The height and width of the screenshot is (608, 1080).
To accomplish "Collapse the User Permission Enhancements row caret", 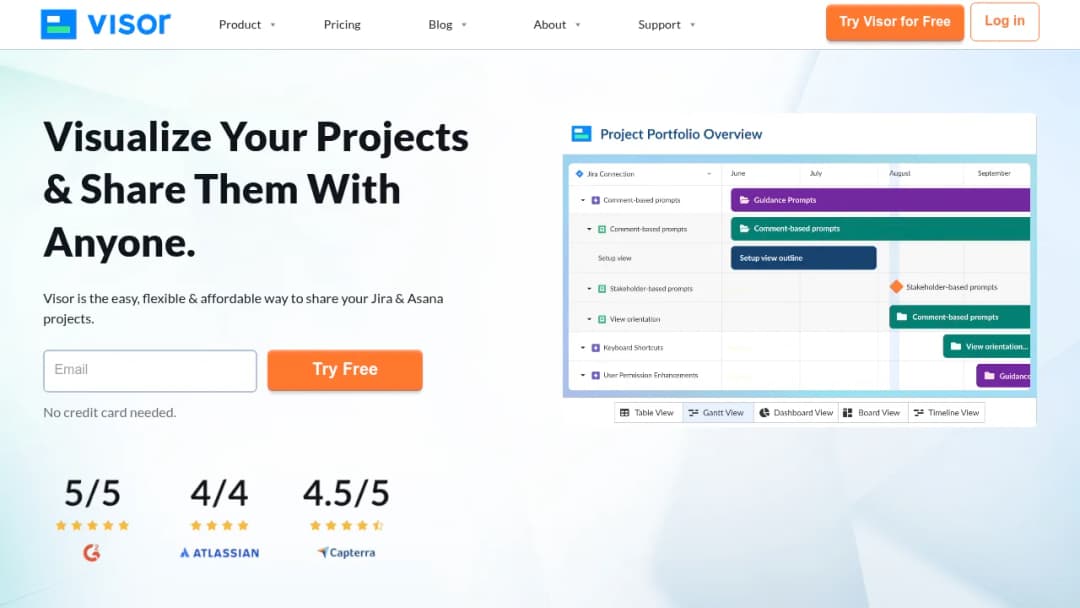I will (x=583, y=375).
